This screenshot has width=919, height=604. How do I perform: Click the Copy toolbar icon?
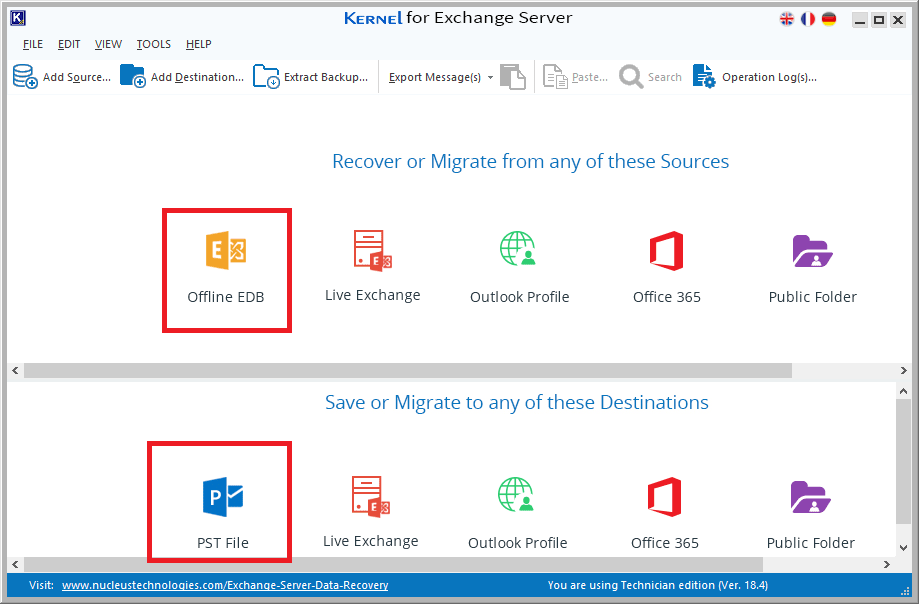[x=513, y=77]
